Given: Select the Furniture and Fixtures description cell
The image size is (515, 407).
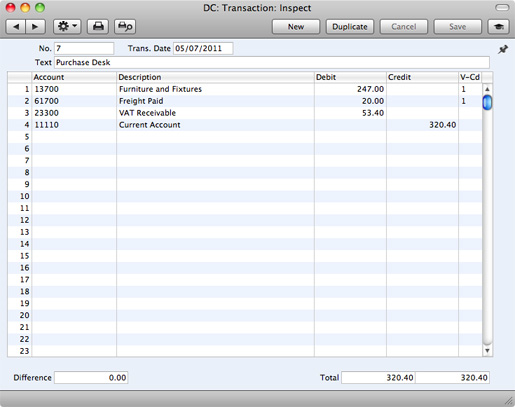Looking at the screenshot, I should [215, 89].
